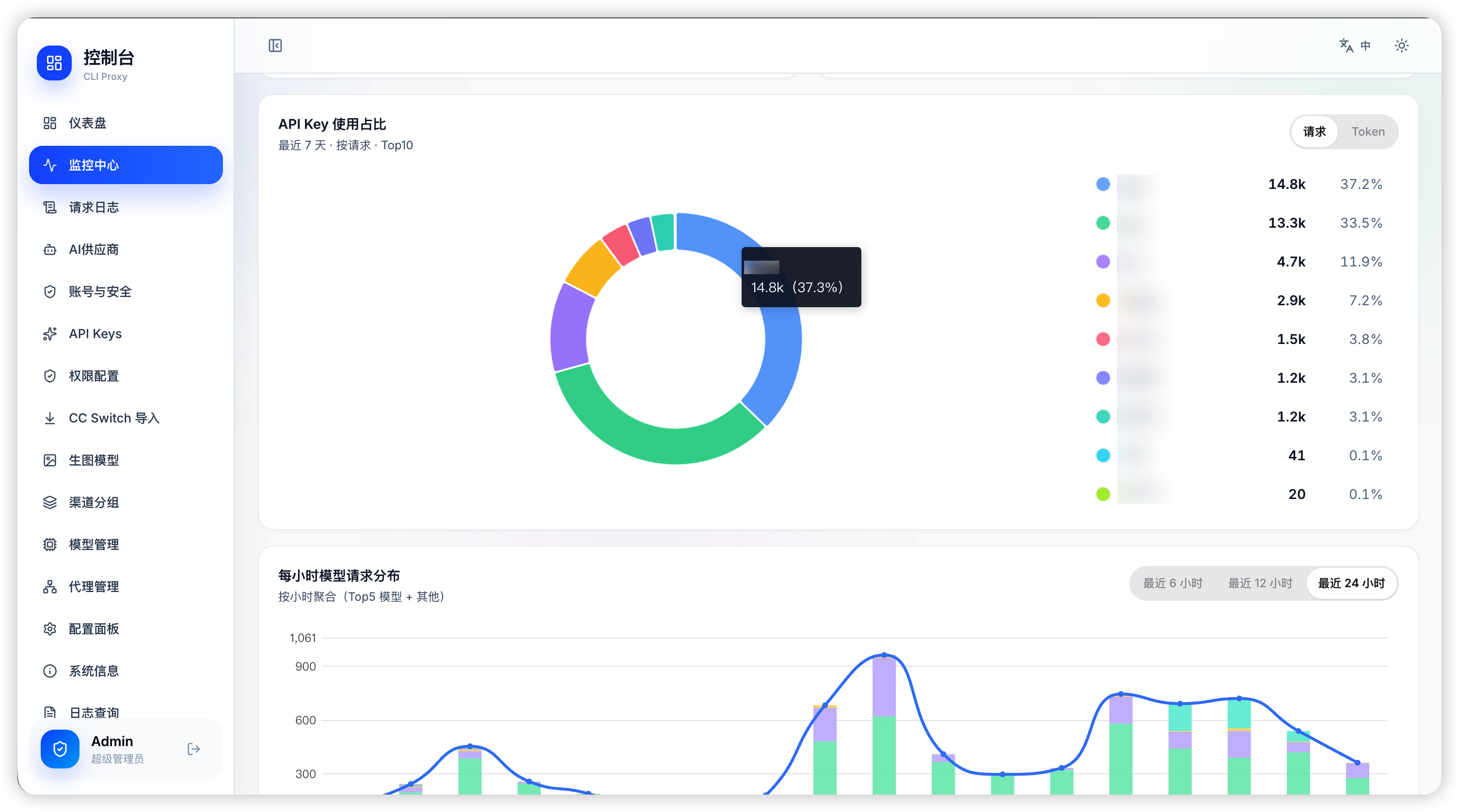Click the logout arrow icon beside Admin

coord(194,749)
